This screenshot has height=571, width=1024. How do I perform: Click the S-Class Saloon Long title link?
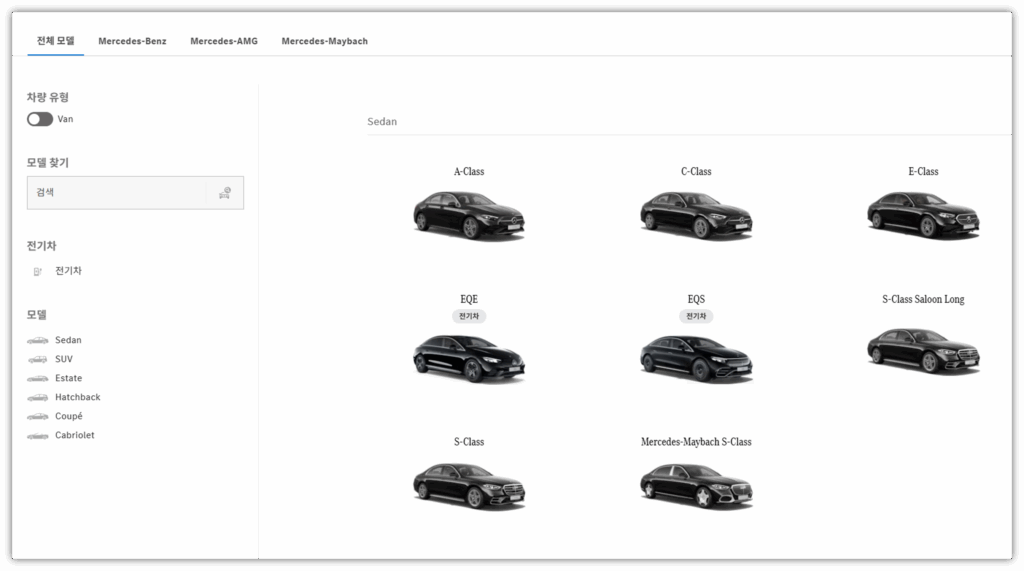tap(922, 299)
